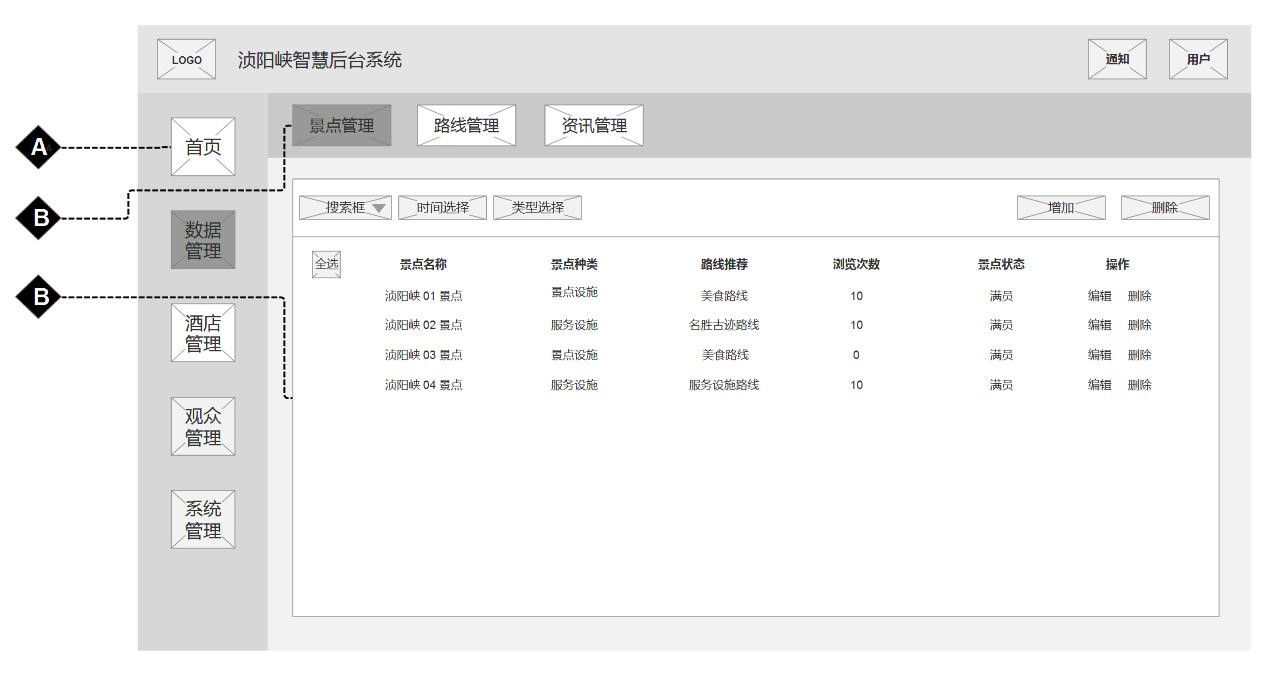The width and height of the screenshot is (1272, 673).
Task: Edit the 浈阳峡 01 景点 row
Action: click(x=1099, y=296)
